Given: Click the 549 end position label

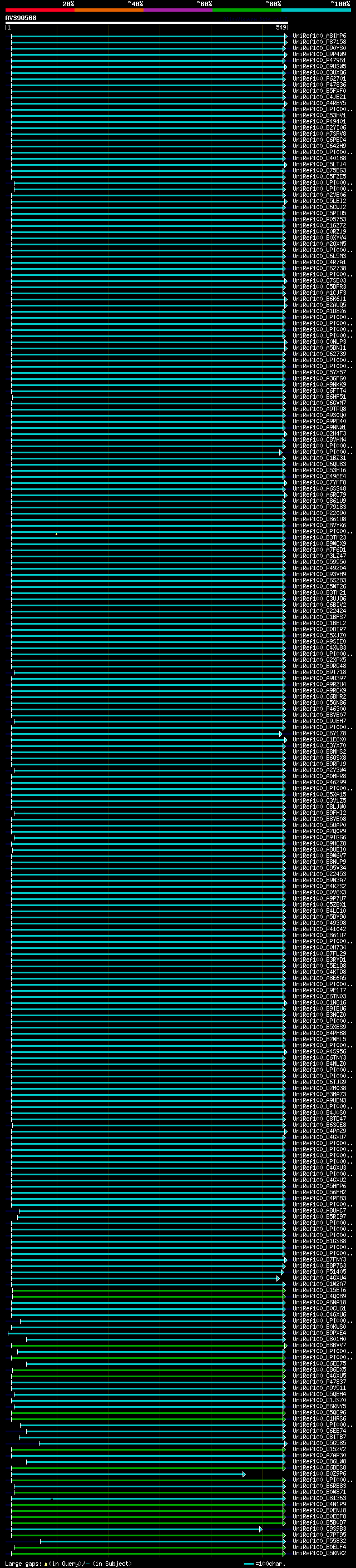Looking at the screenshot, I should (281, 27).
